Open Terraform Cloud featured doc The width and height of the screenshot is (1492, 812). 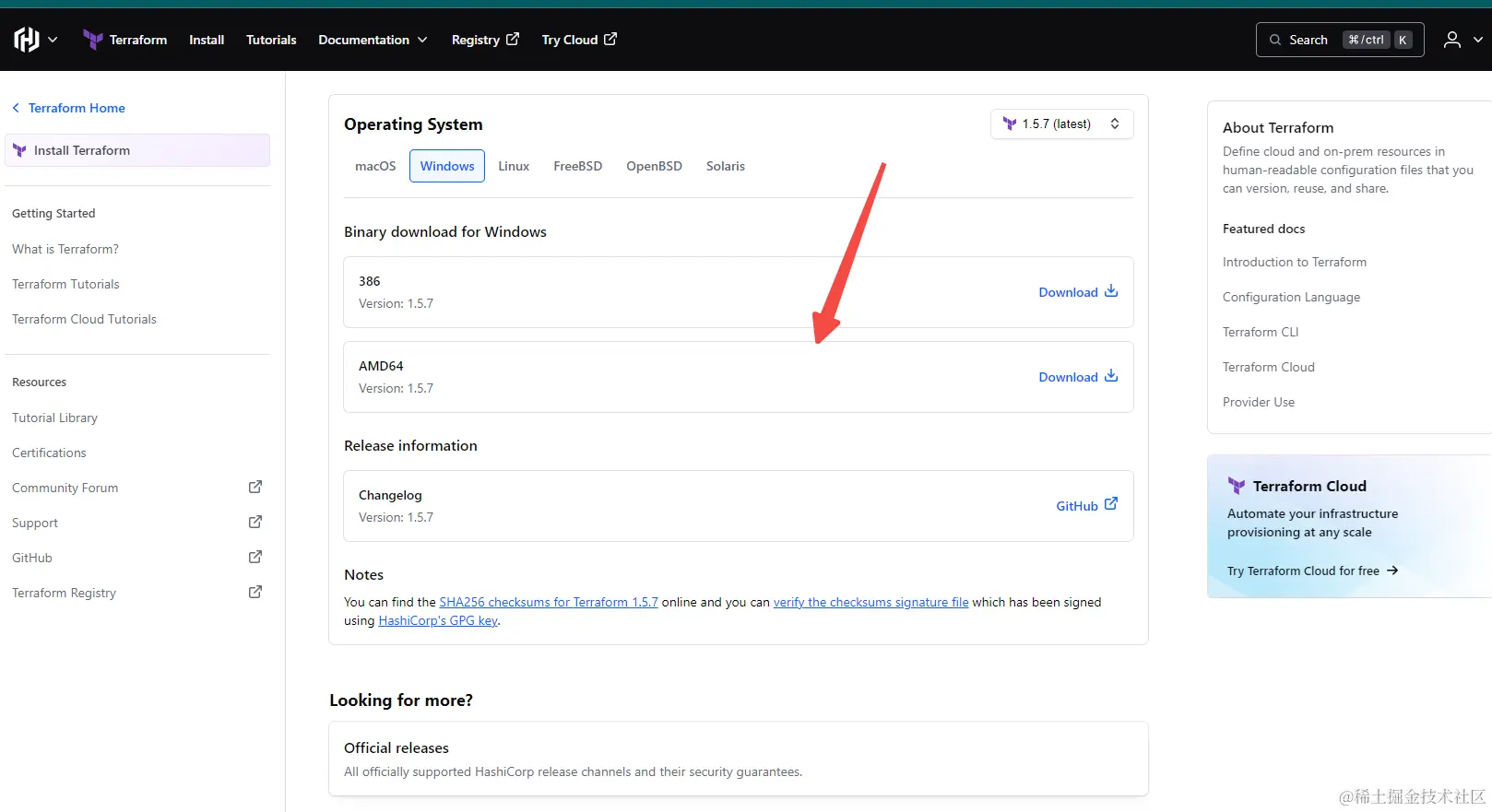pyautogui.click(x=1269, y=367)
